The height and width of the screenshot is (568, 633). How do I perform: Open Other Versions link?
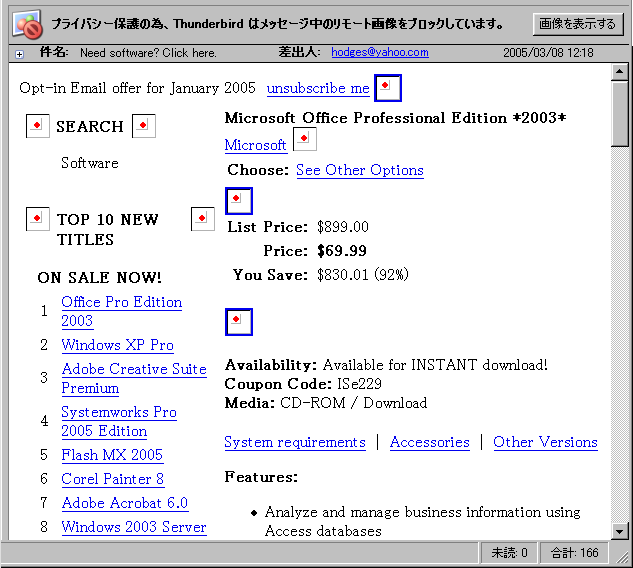tap(545, 442)
